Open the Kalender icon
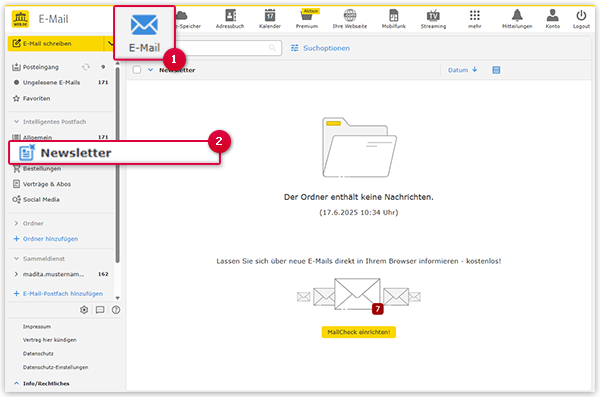 coord(270,19)
